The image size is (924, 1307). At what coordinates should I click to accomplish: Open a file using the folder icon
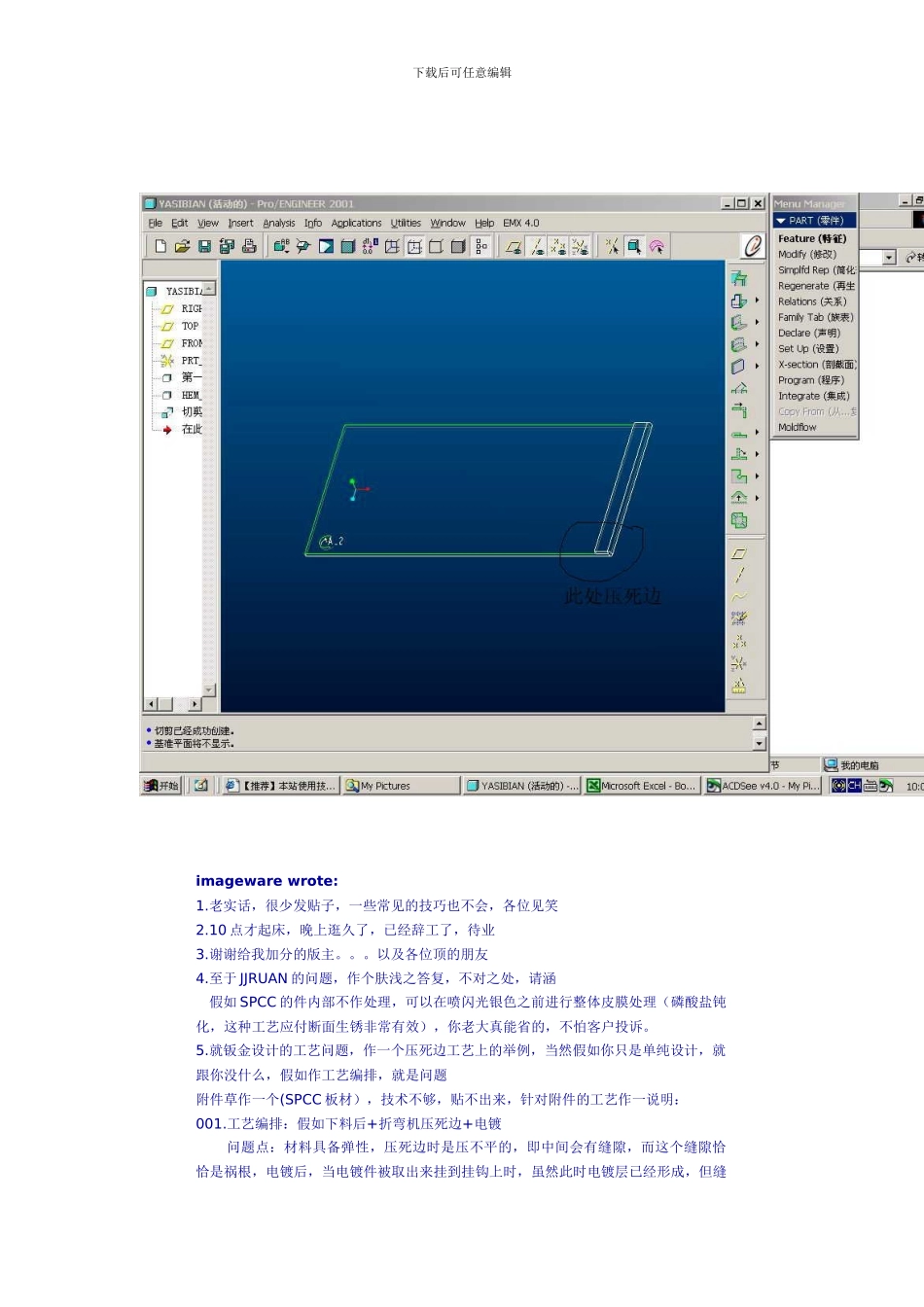pos(182,247)
